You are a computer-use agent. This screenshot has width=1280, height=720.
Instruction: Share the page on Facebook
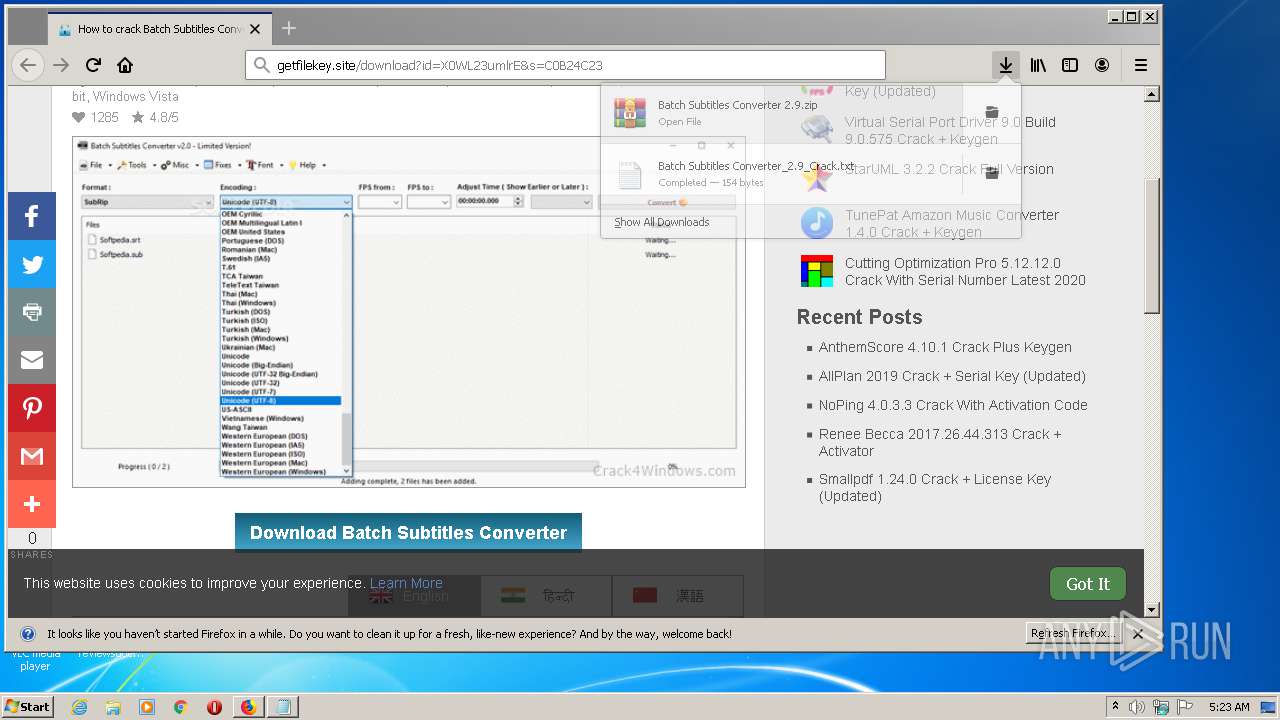32,216
